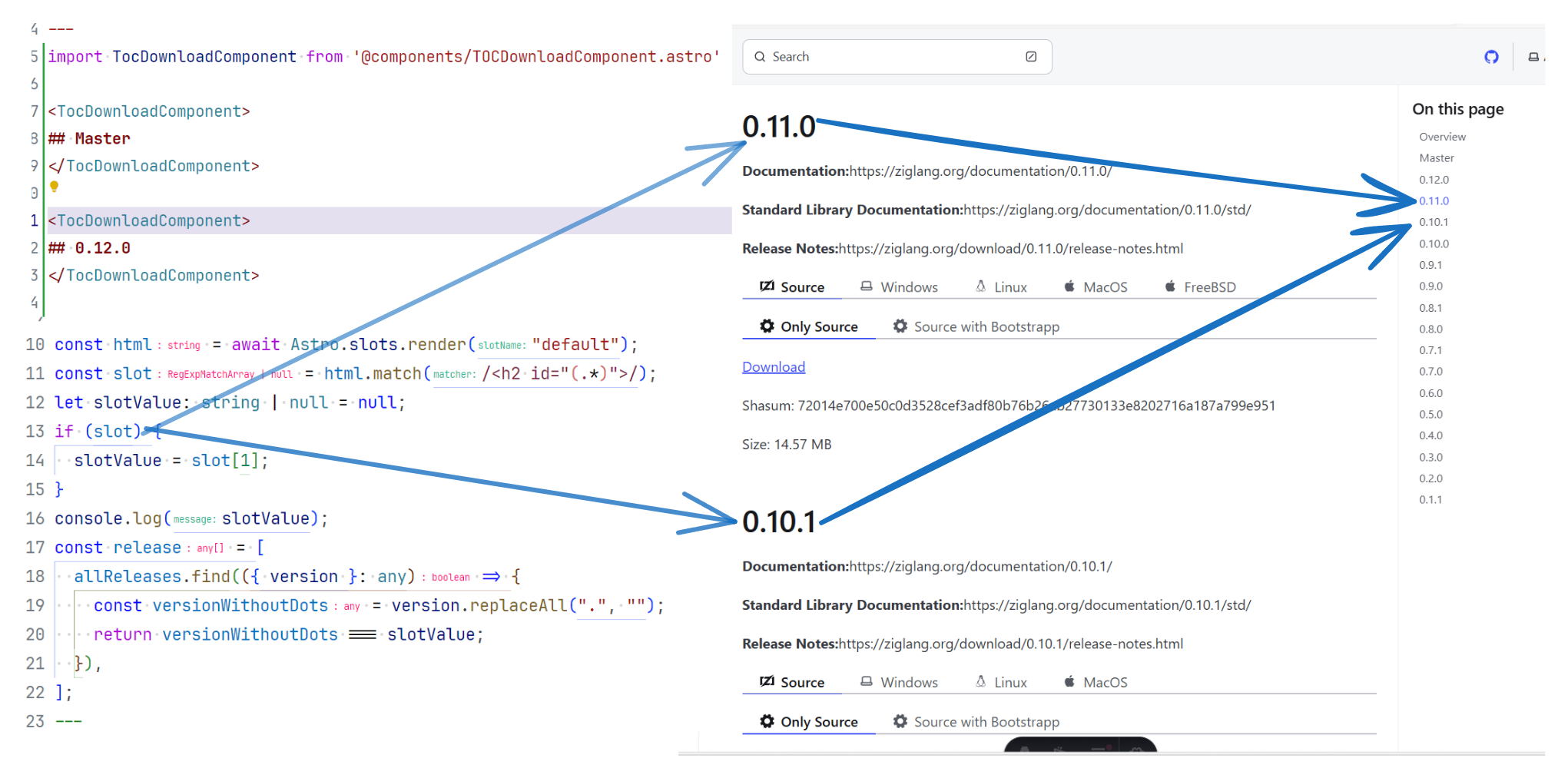Go to 0.3.0 in page outline

click(x=1430, y=458)
